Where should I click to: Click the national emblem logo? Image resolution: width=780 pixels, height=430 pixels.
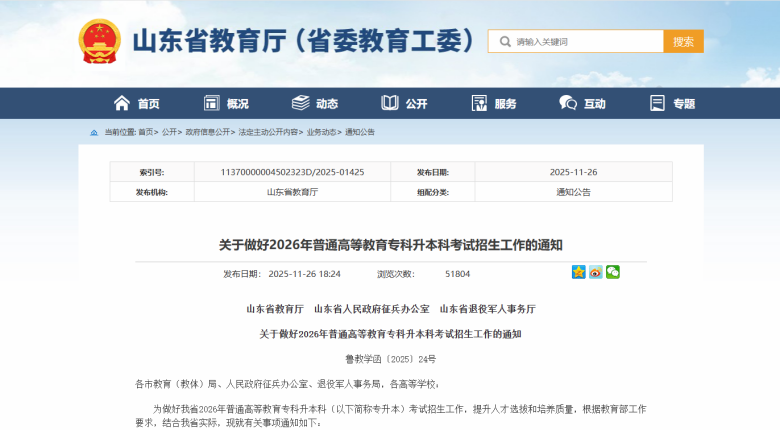coord(99,42)
